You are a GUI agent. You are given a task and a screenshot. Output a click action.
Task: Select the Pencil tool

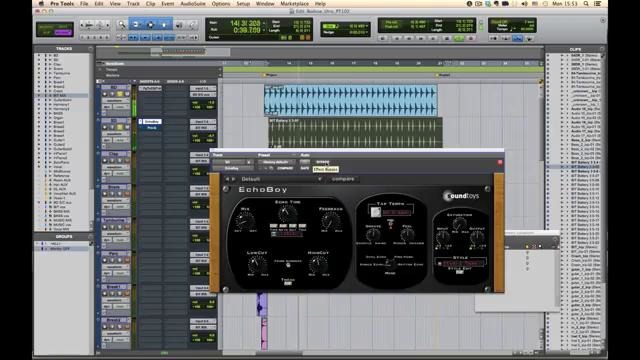[192, 25]
